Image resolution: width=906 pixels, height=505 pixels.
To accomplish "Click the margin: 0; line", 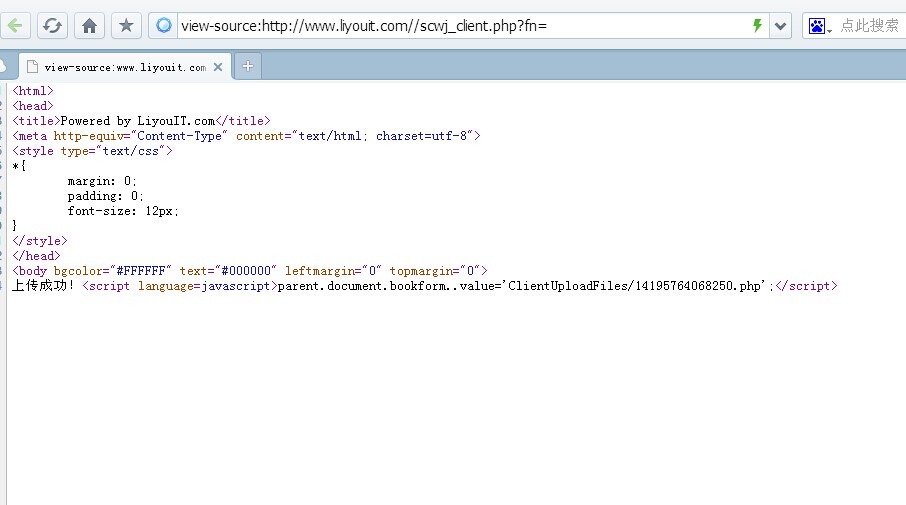I will (x=102, y=181).
